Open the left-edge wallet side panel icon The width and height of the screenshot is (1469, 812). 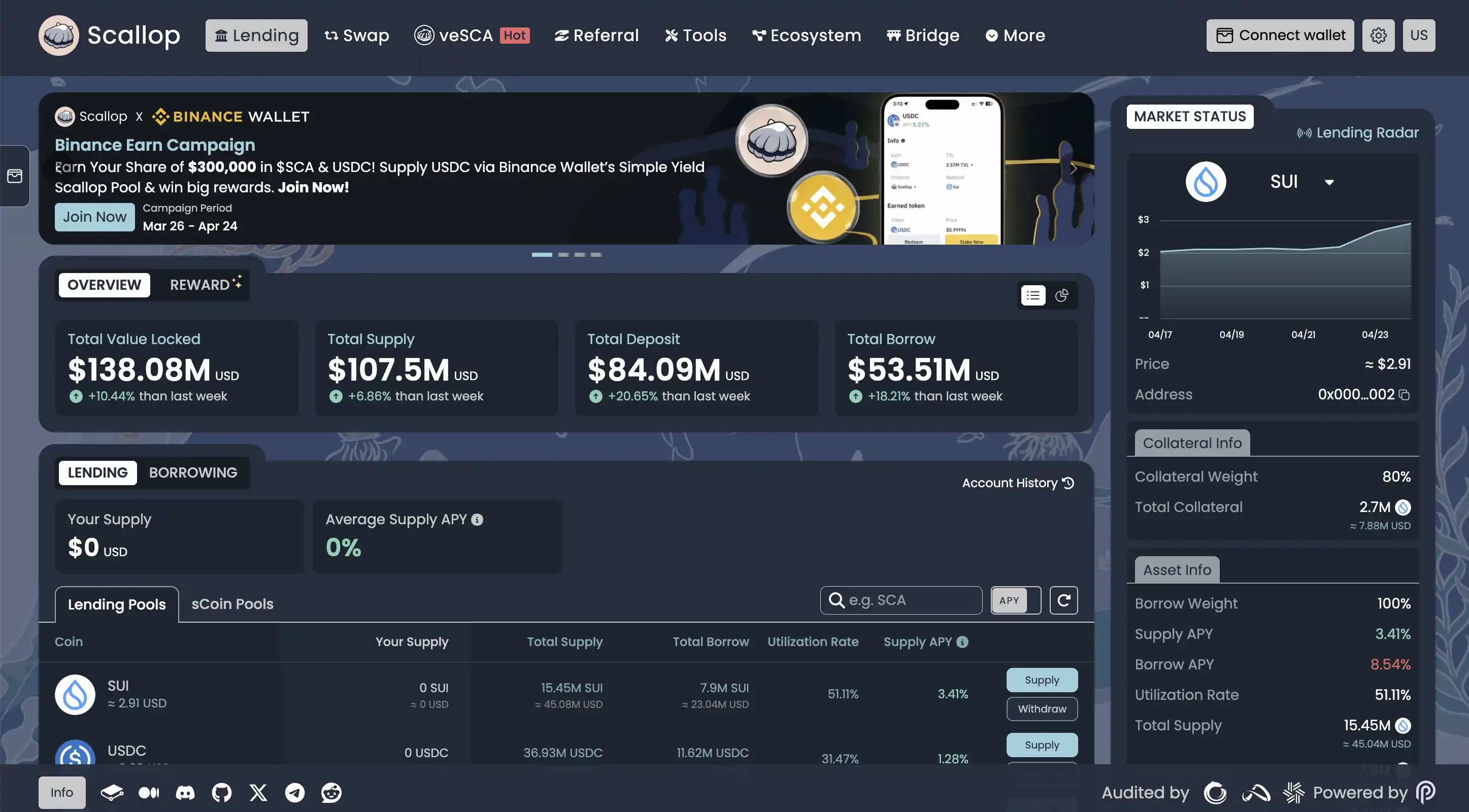pos(15,176)
